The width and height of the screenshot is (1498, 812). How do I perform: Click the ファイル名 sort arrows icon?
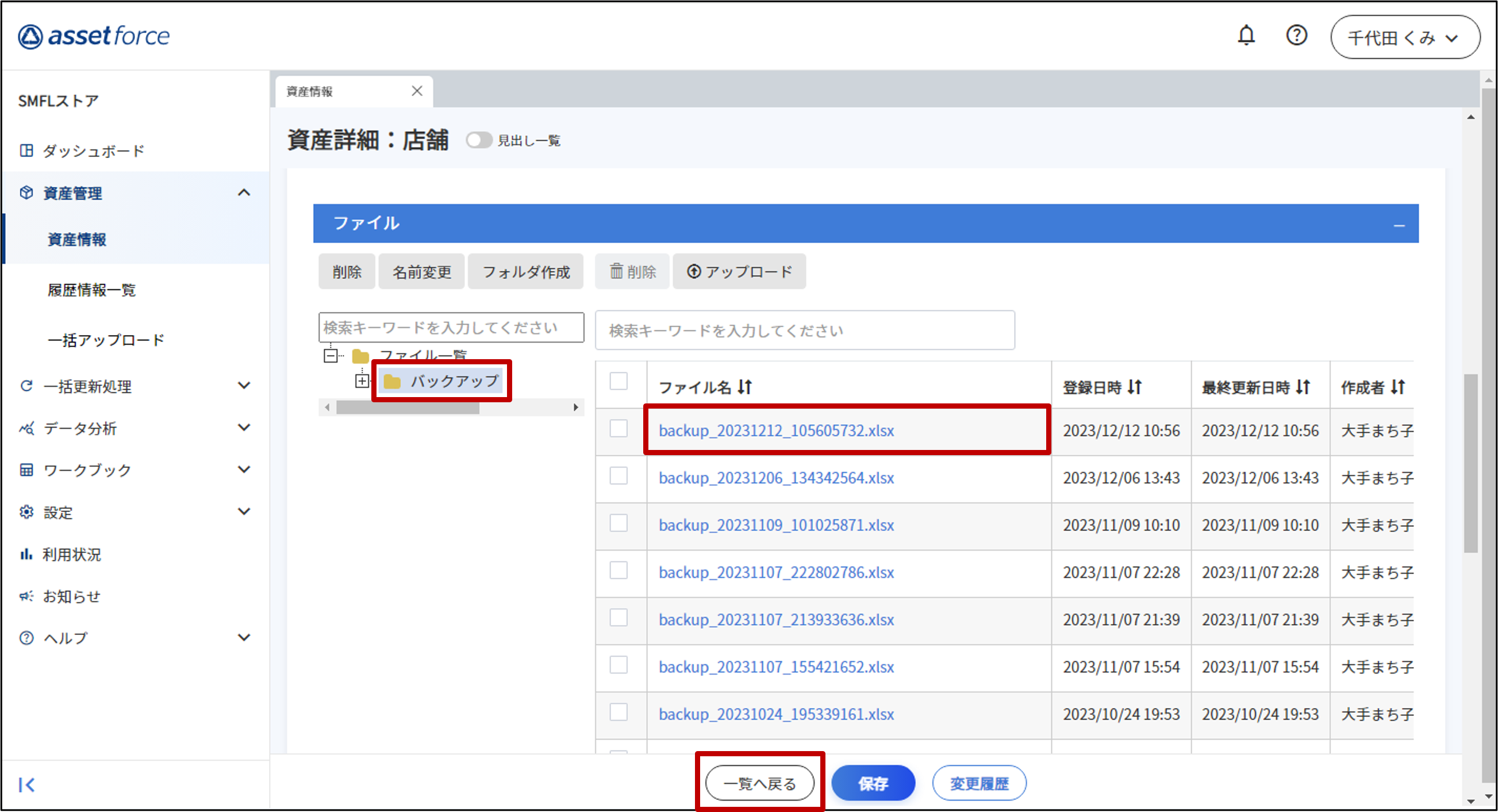tap(745, 387)
